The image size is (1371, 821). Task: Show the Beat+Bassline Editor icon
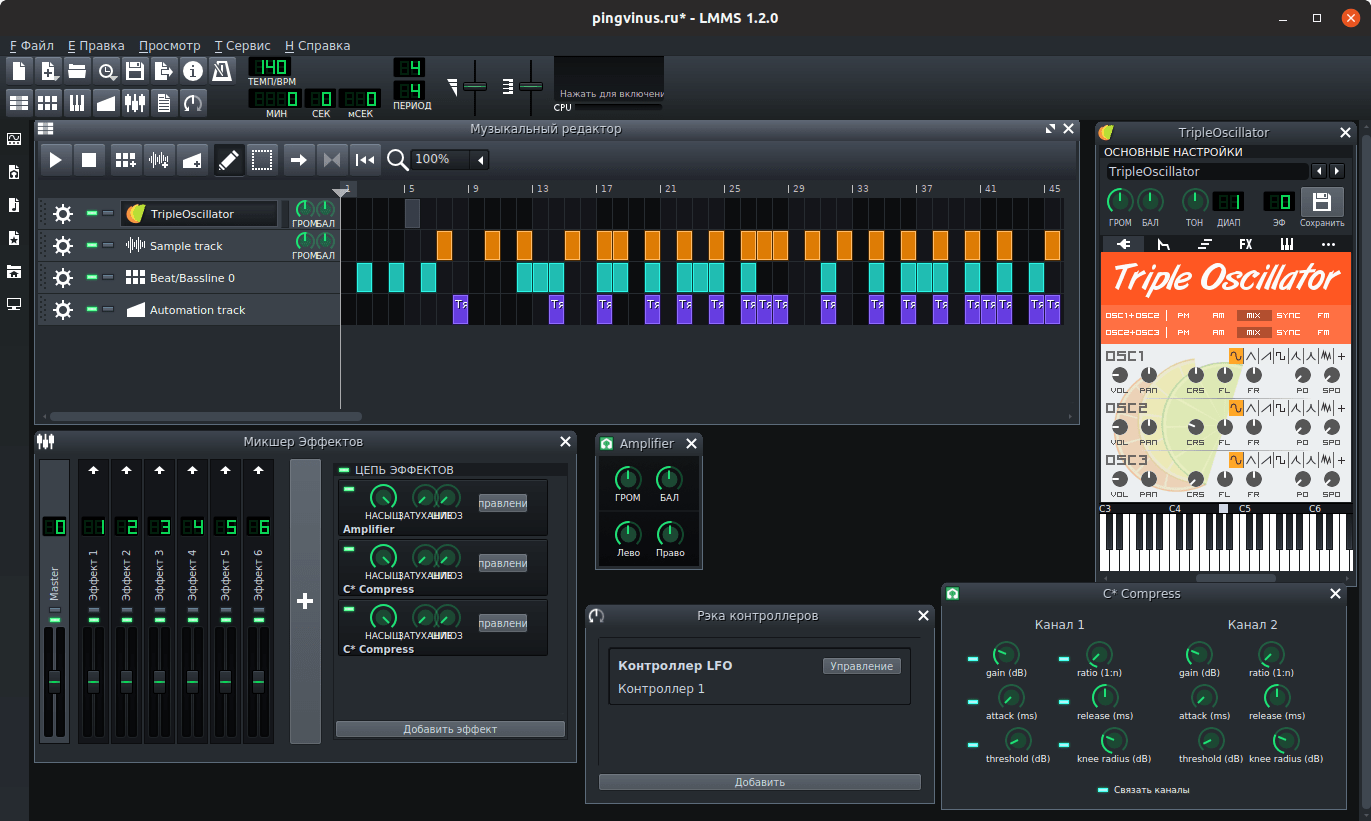48,102
